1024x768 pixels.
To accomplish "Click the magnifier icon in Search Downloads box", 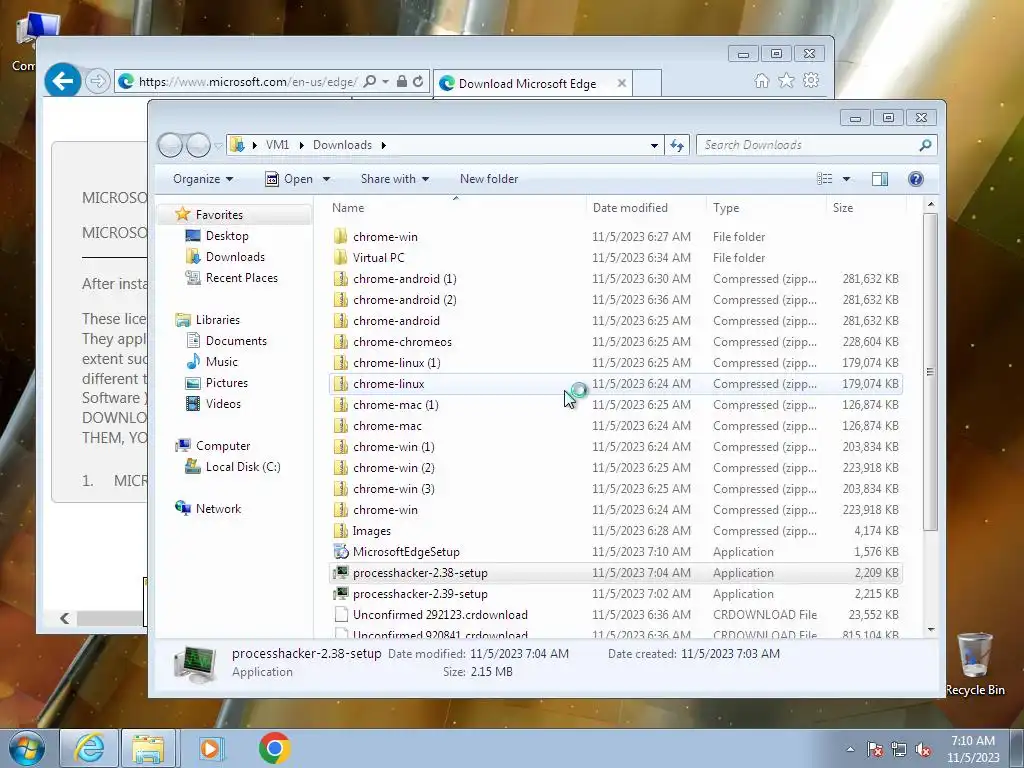I will [925, 145].
